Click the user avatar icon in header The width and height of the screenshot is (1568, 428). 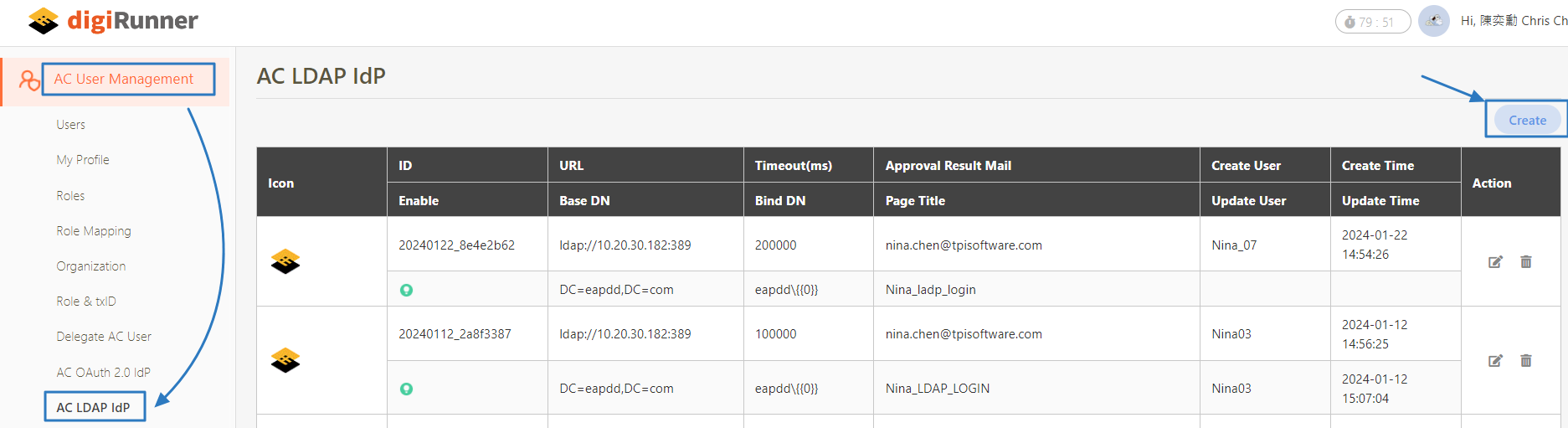click(x=1434, y=21)
